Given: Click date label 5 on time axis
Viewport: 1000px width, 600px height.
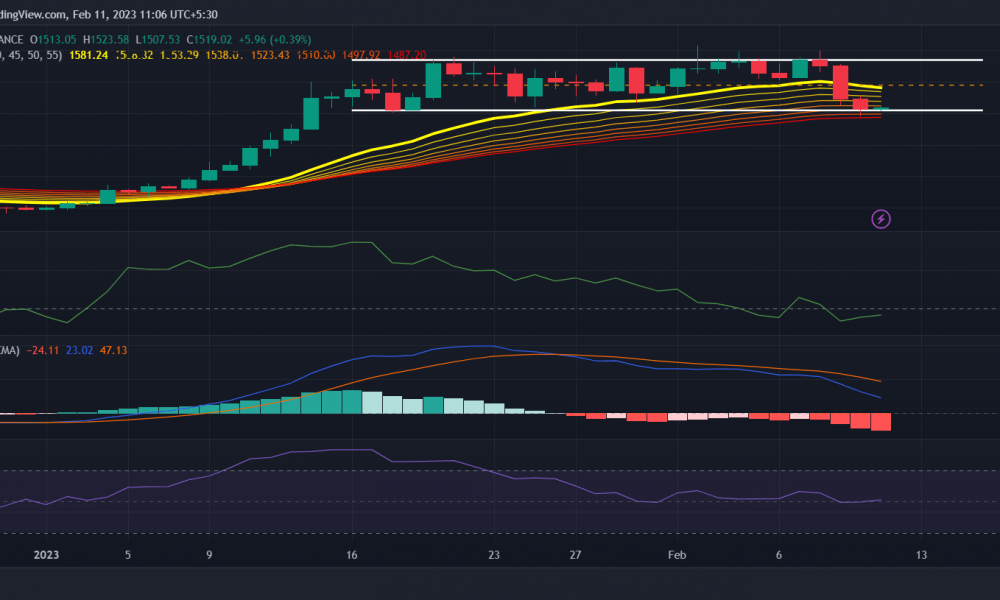Looking at the screenshot, I should tap(128, 555).
